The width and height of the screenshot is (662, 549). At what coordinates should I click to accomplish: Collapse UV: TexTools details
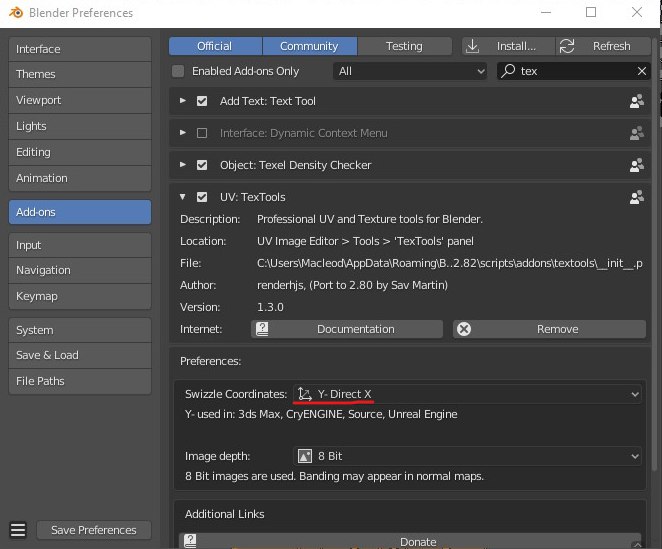point(182,197)
